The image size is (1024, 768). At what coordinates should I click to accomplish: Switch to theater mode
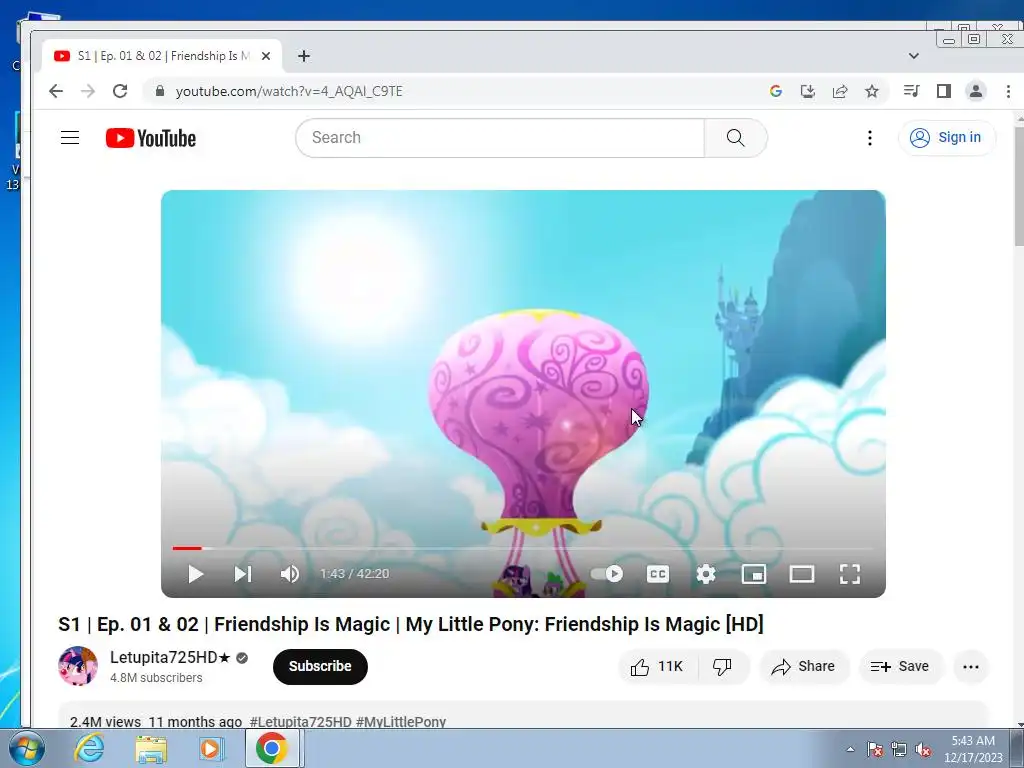coord(801,574)
